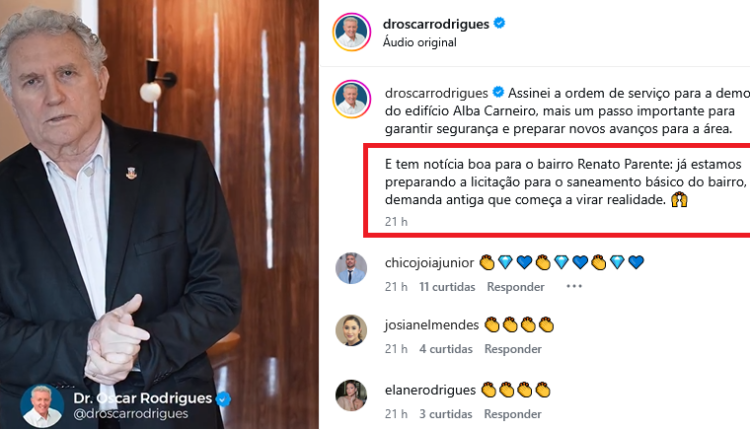Screen dimensions: 750x430
Task: Reply to josianelmendes' comment
Action: (513, 349)
